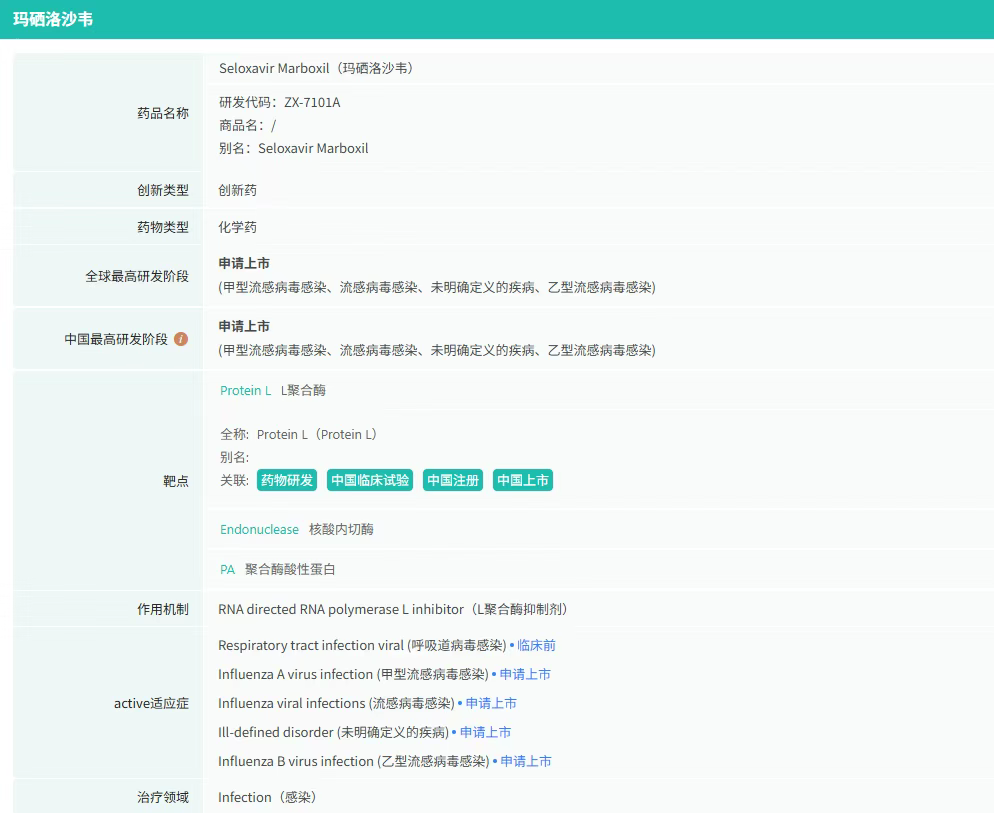Viewport: 994px width, 813px height.
Task: Click the info icon beside 中国最高研发阶段
Action: click(181, 339)
